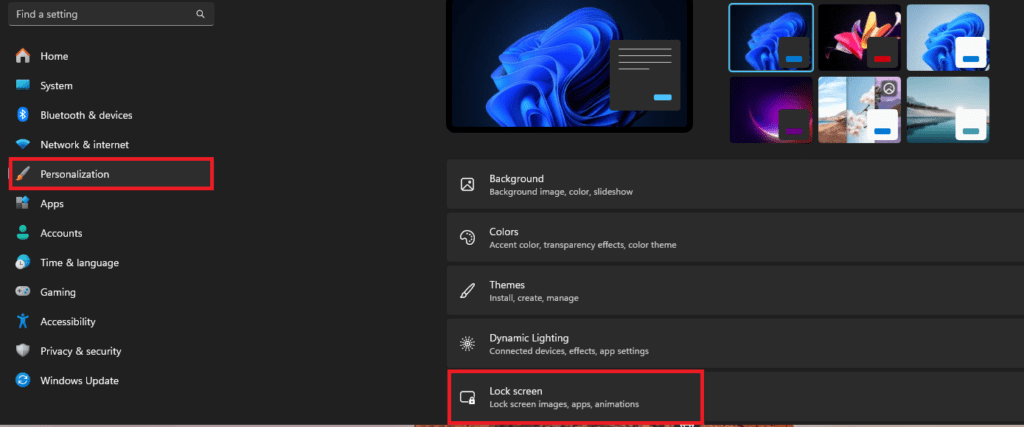Select the dark blue bloom theme thumbnail
This screenshot has height=427, width=1024.
[x=771, y=38]
